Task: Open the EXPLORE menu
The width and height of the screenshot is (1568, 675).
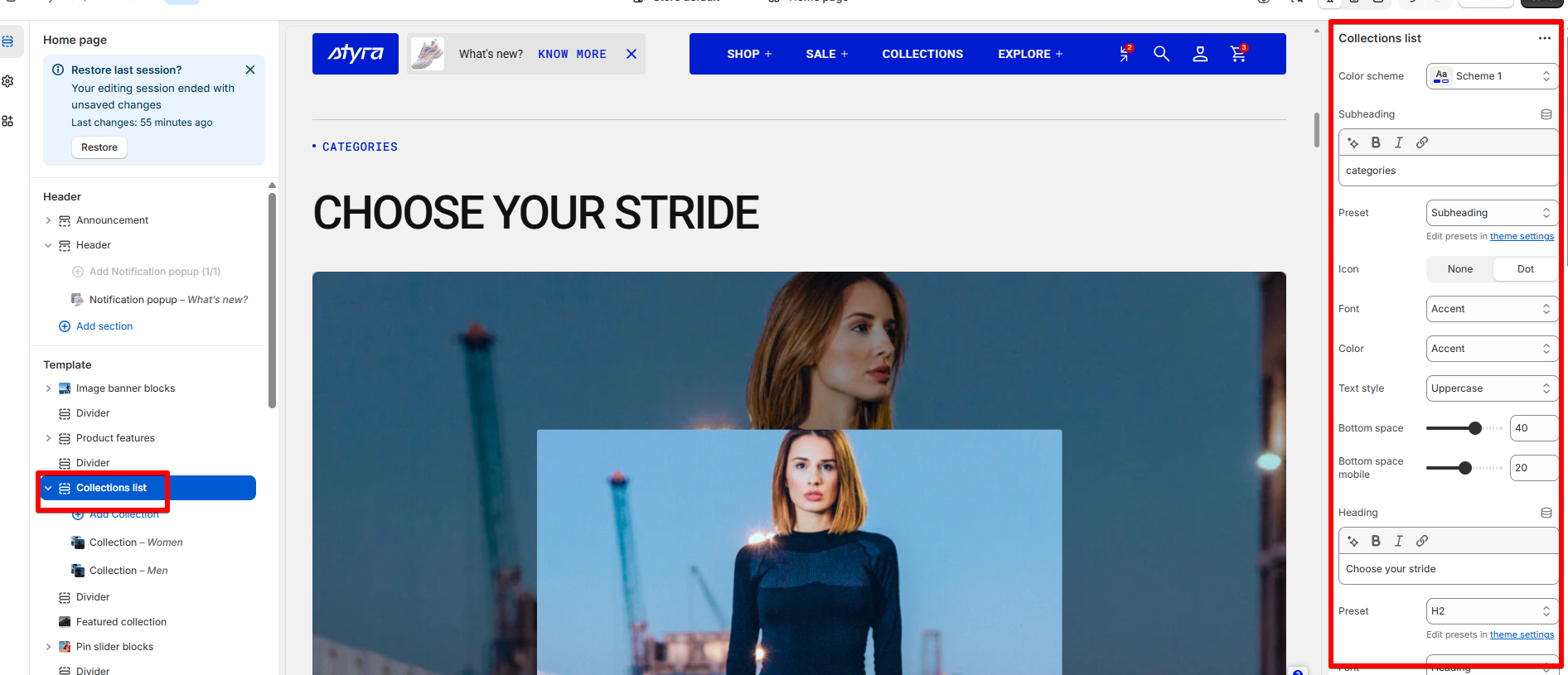Action: pyautogui.click(x=1030, y=54)
